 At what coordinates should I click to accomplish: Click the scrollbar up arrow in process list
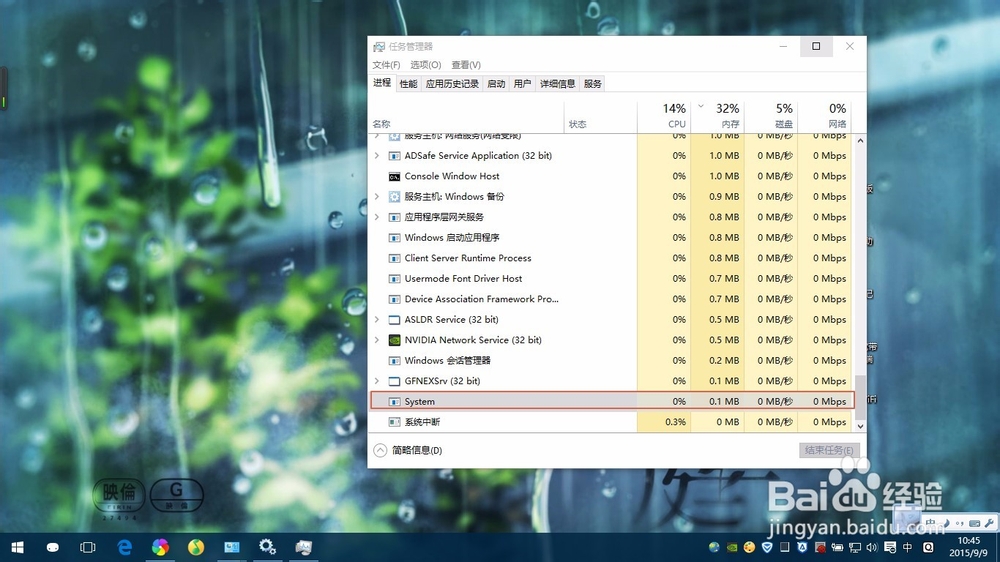pyautogui.click(x=860, y=140)
